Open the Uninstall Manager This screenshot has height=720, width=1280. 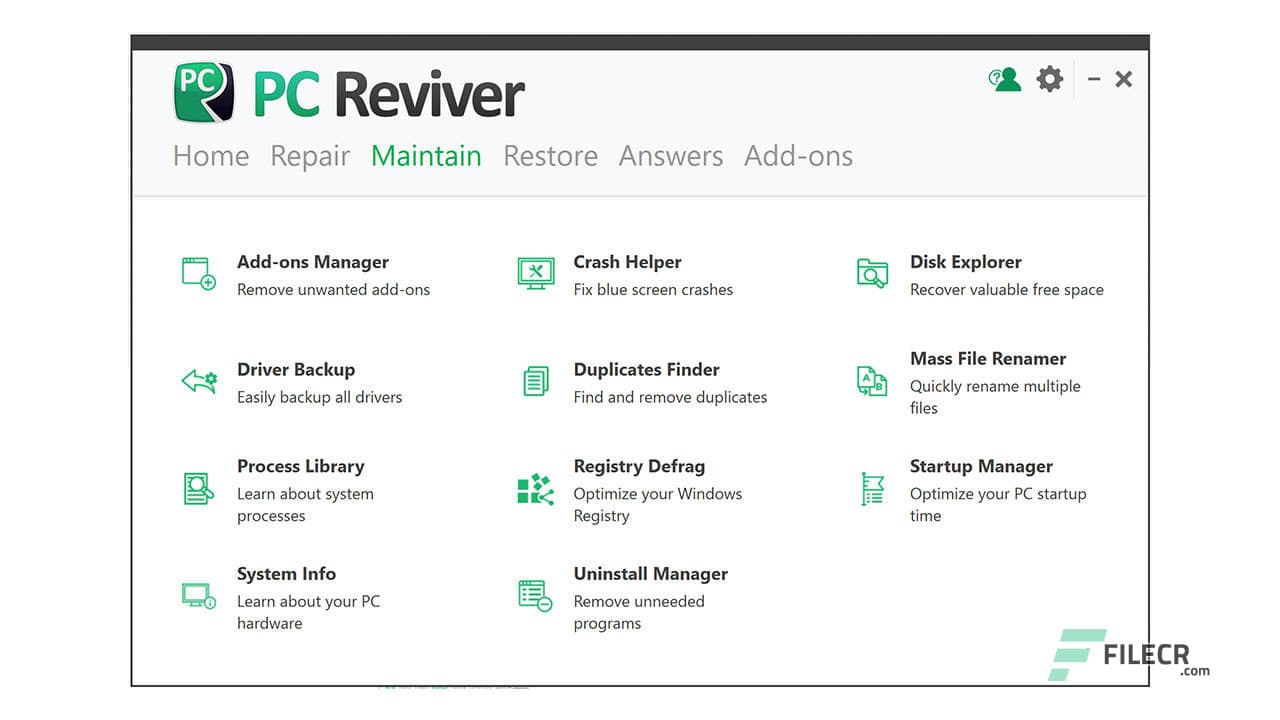650,573
